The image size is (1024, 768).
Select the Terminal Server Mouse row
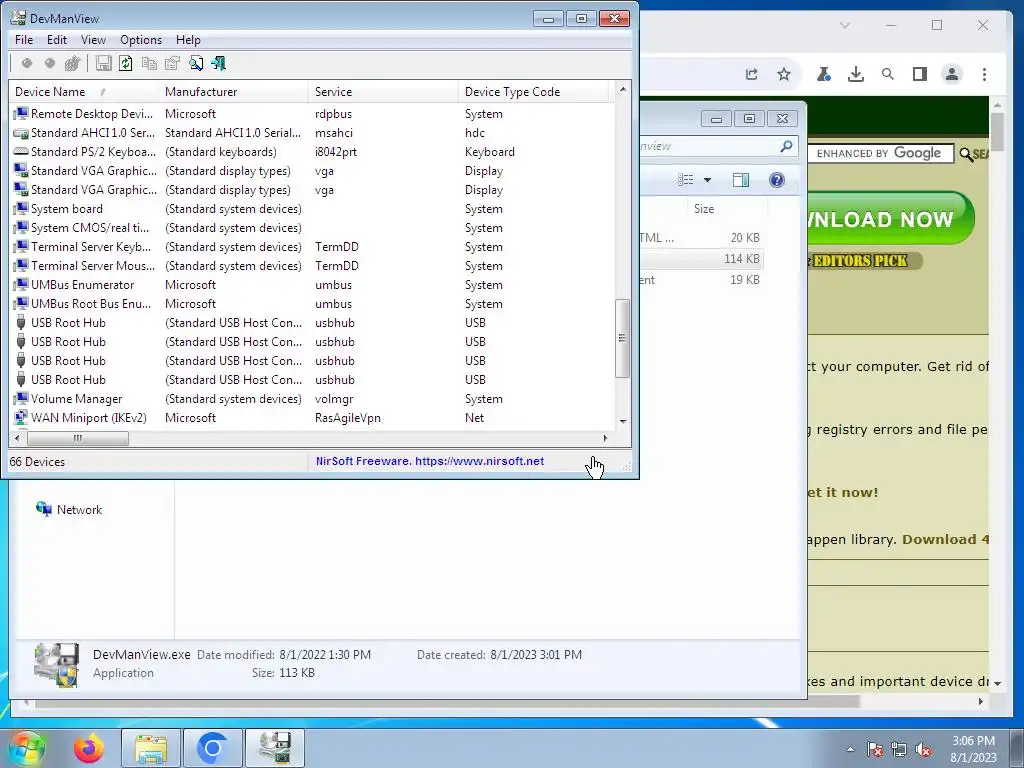pos(312,266)
